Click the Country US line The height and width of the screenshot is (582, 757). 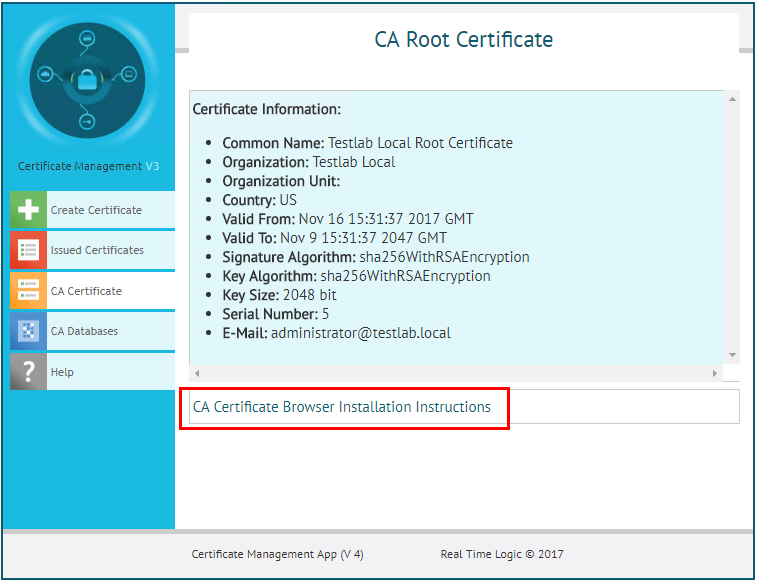point(259,200)
